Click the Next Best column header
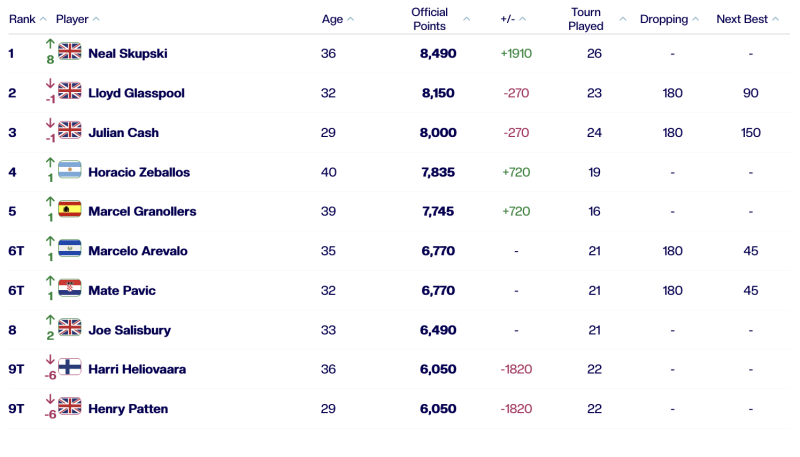This screenshot has height=457, width=800. (741, 19)
